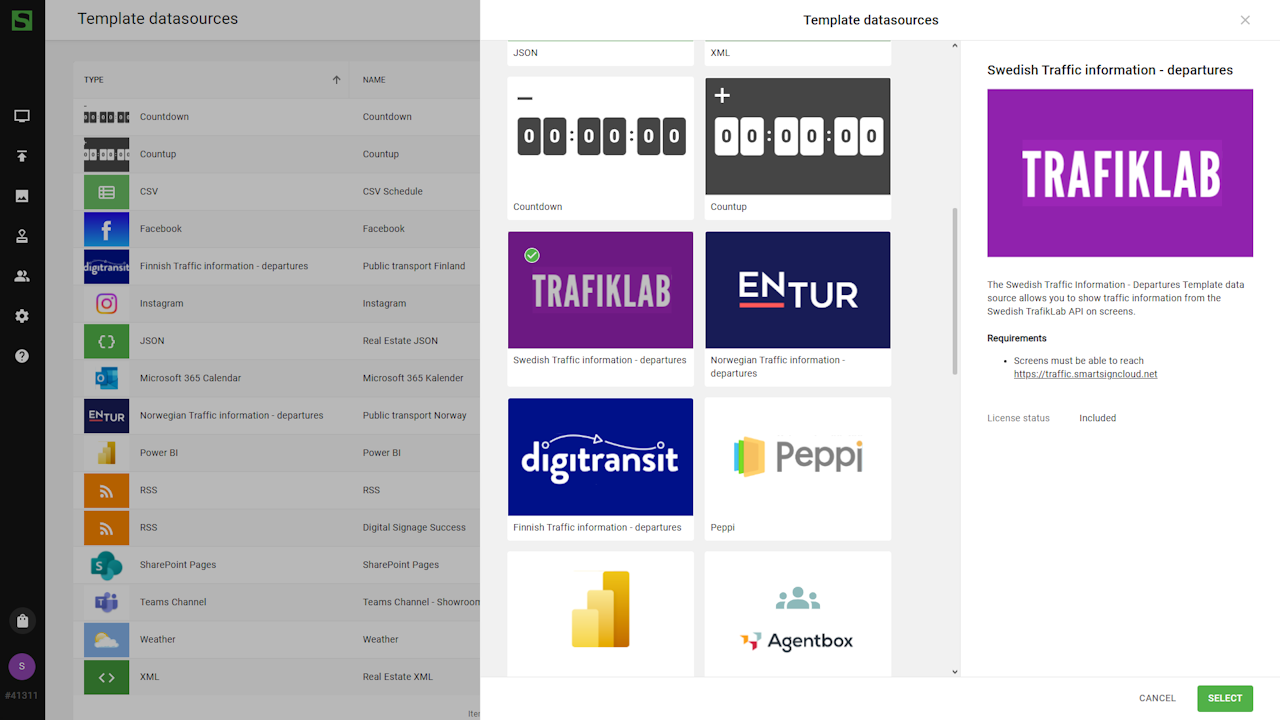1280x720 pixels.
Task: Click the RSS icon in Digital Signage Success row
Action: (x=106, y=528)
